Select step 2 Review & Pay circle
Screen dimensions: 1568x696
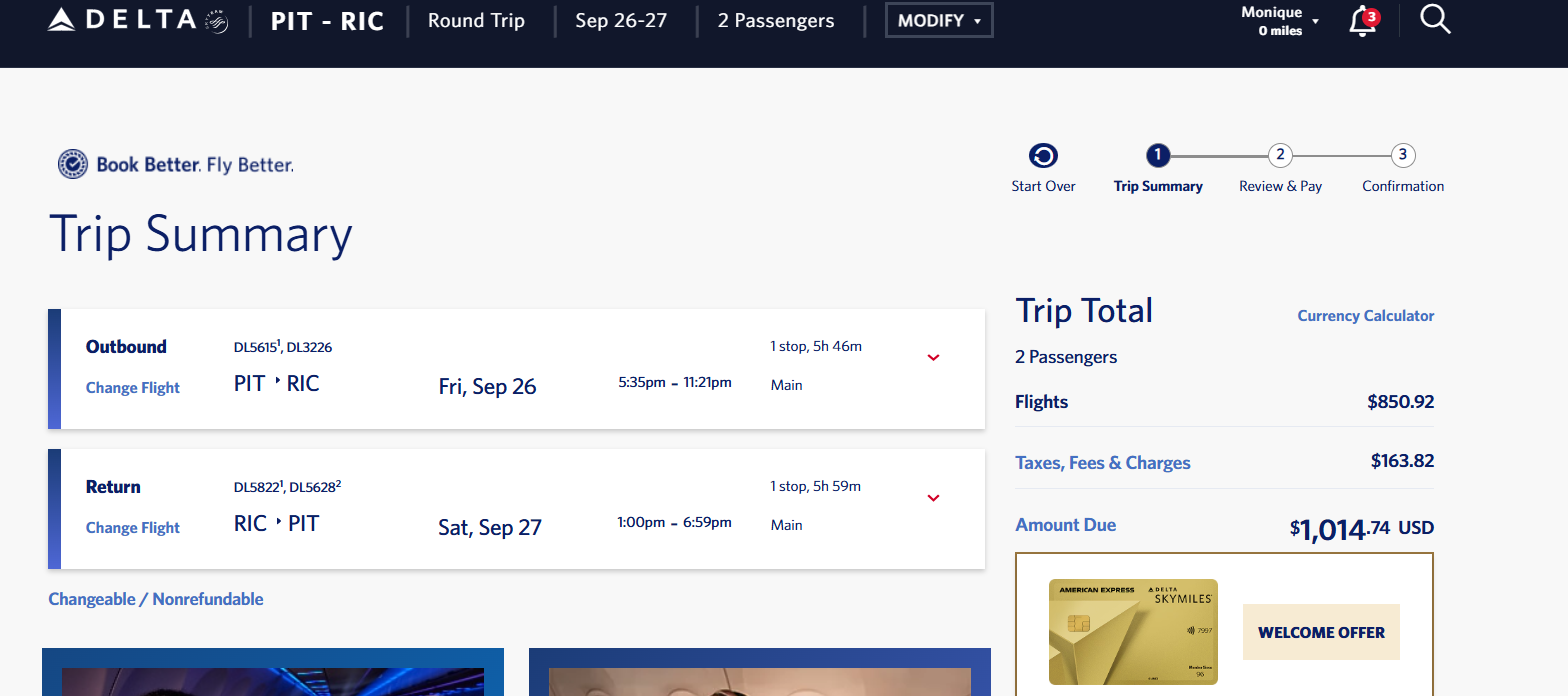[1280, 155]
